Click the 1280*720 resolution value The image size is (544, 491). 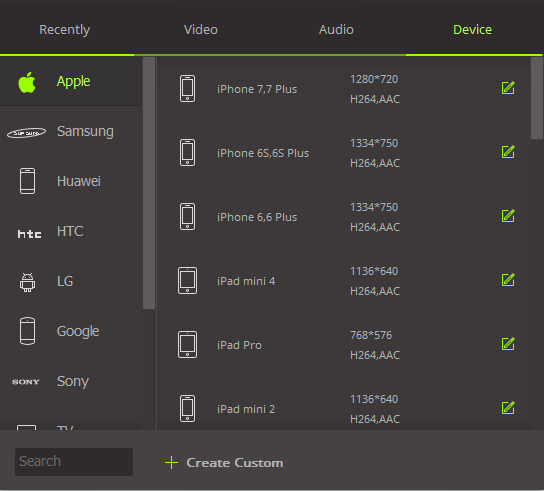(374, 79)
